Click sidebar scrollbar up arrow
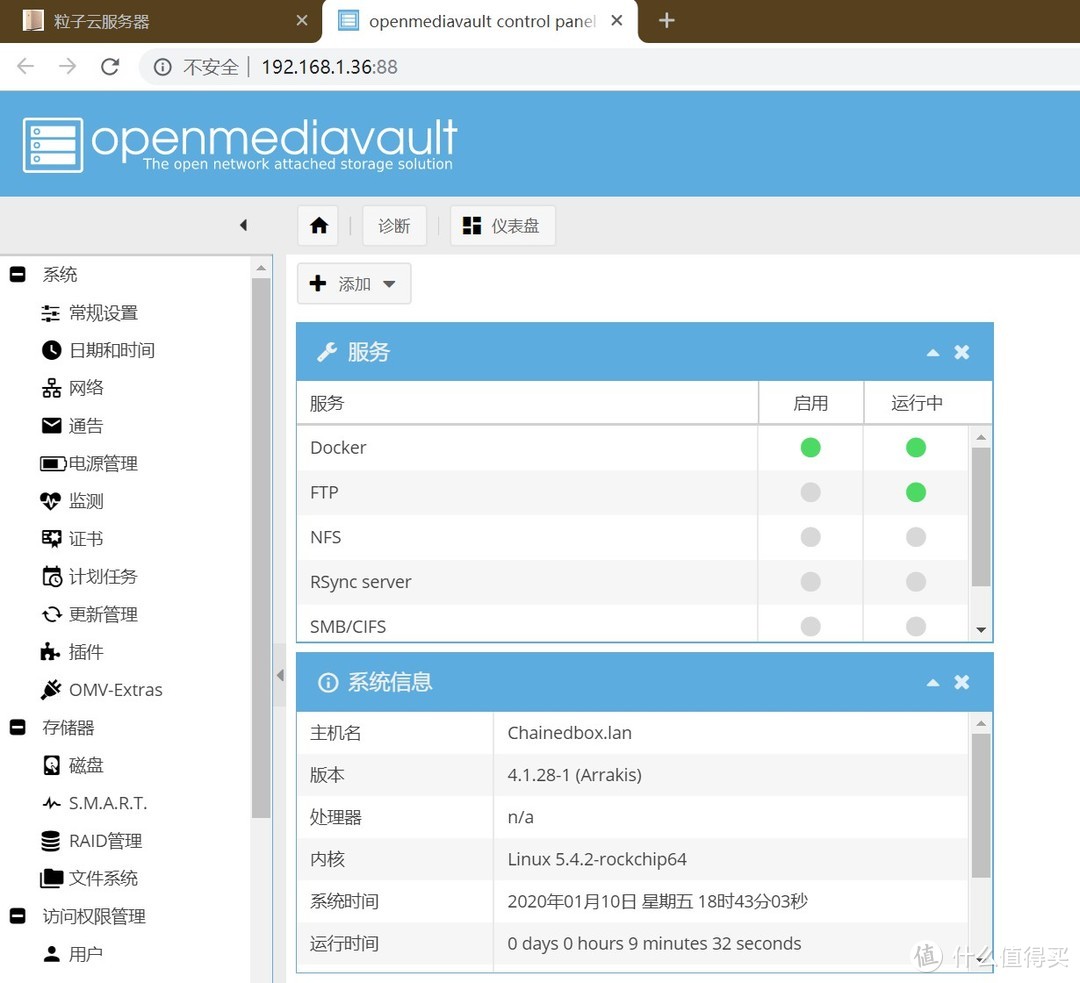The image size is (1080, 983). [261, 268]
